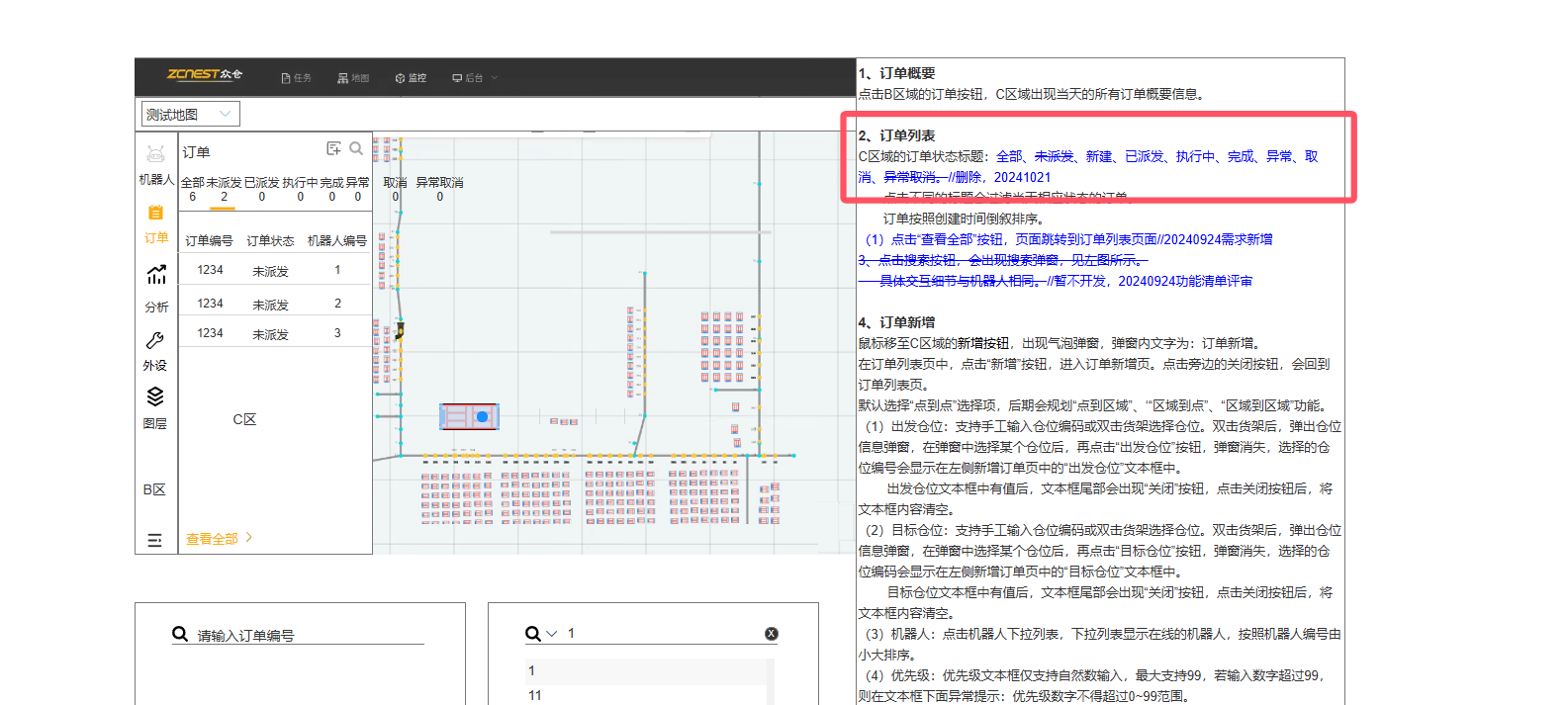Click the 机器人编号 column header
The width and height of the screenshot is (1568, 705).
coord(337,241)
